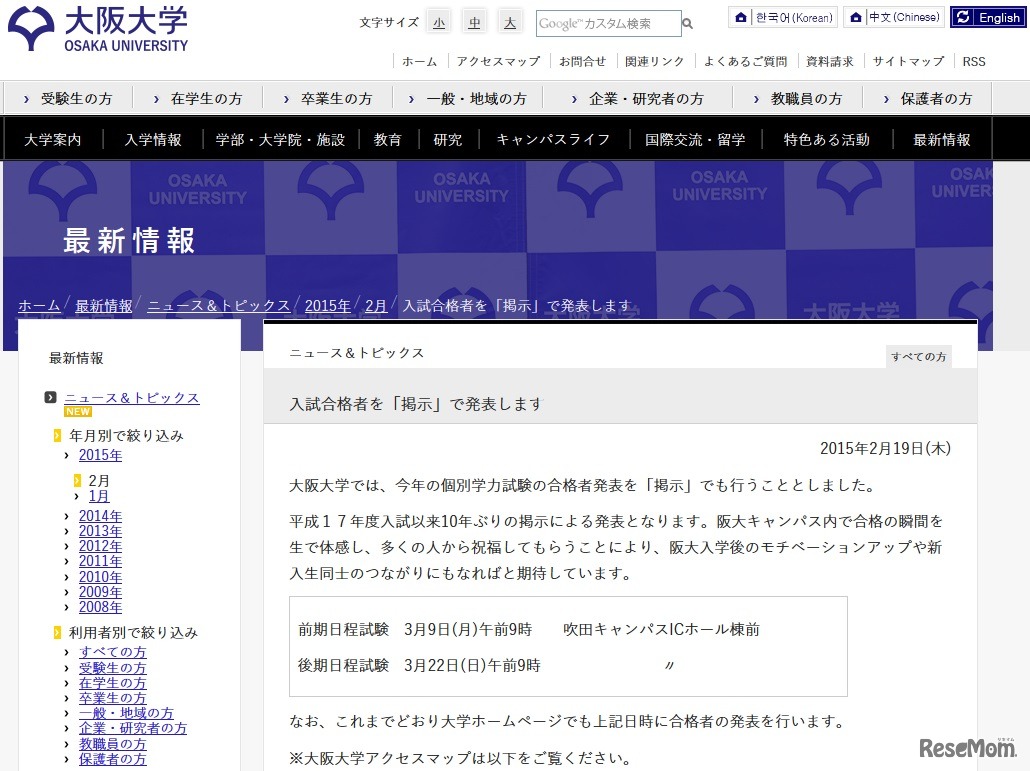The image size is (1030, 771).
Task: Click the language switch icon next to English
Action: (x=964, y=16)
